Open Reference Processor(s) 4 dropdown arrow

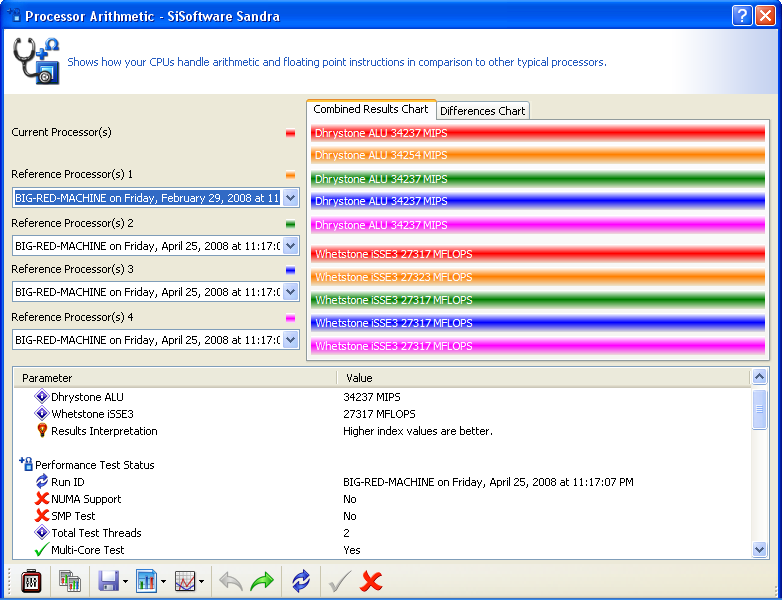click(x=290, y=340)
